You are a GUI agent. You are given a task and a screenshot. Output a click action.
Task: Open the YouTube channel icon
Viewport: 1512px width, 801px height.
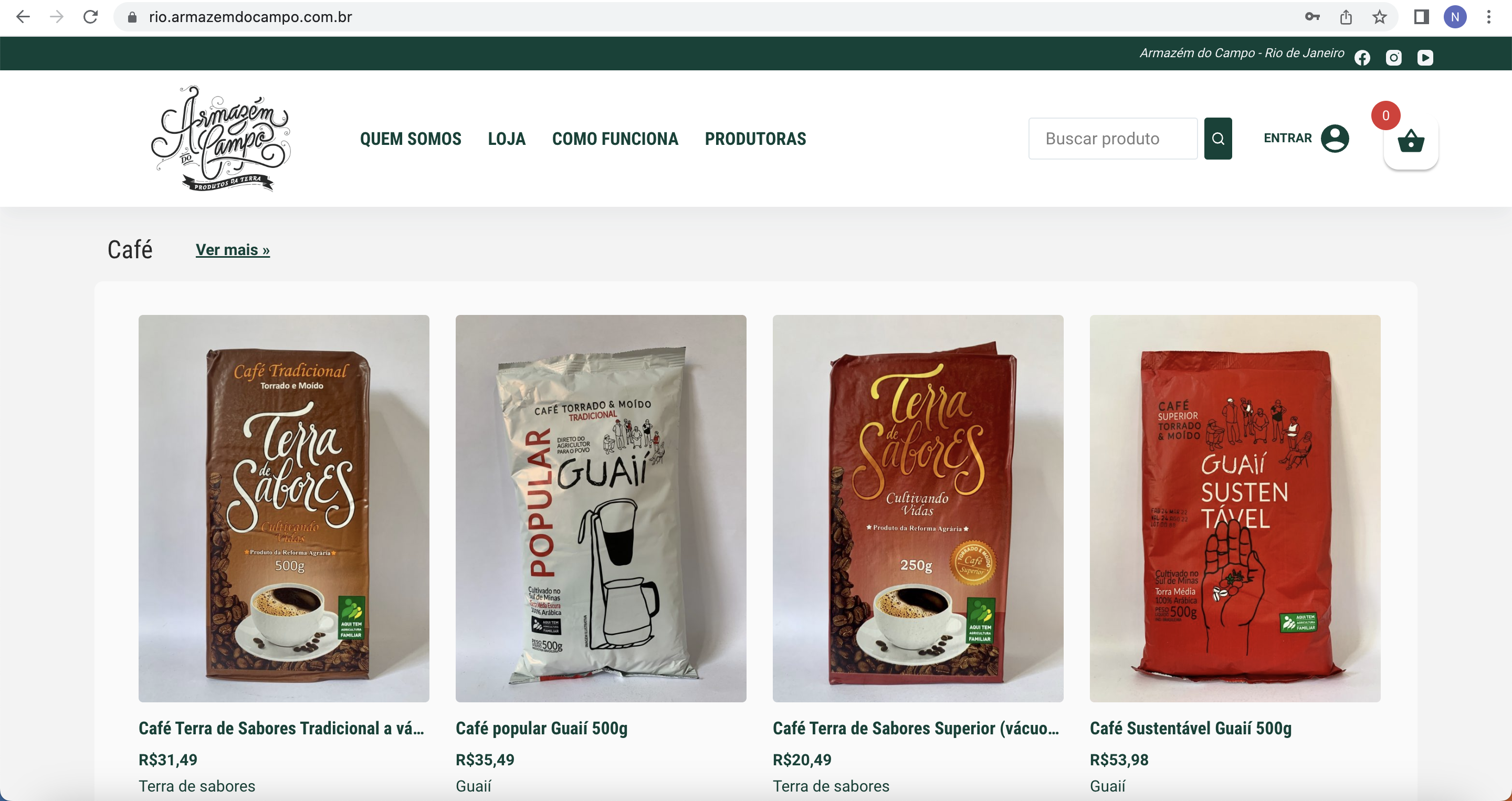(1425, 57)
